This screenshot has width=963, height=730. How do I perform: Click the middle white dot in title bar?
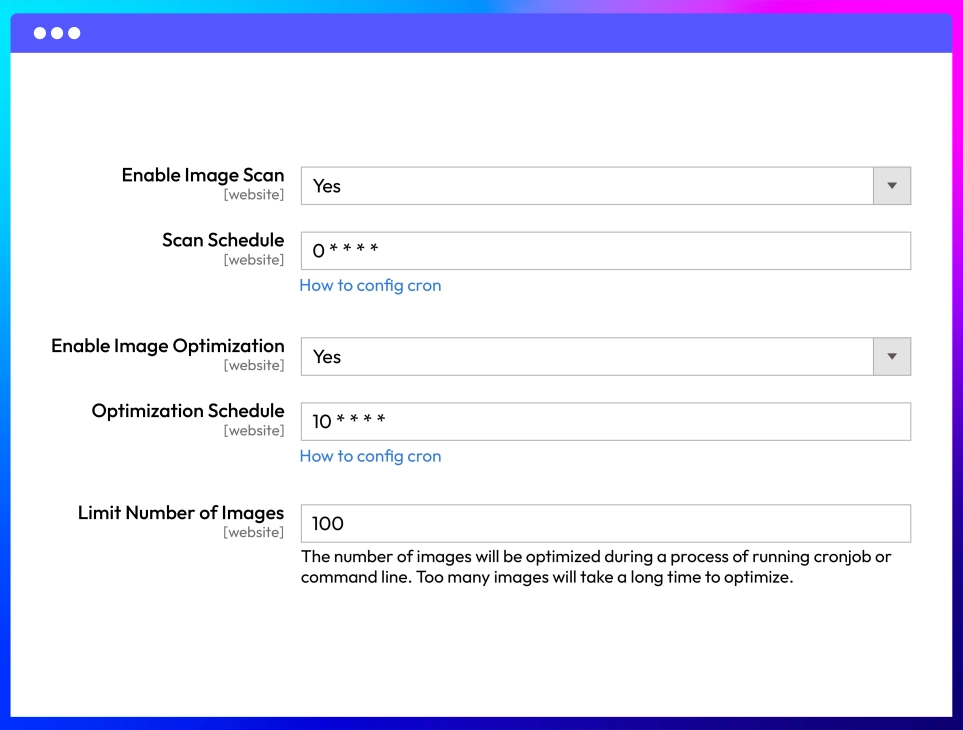(57, 33)
